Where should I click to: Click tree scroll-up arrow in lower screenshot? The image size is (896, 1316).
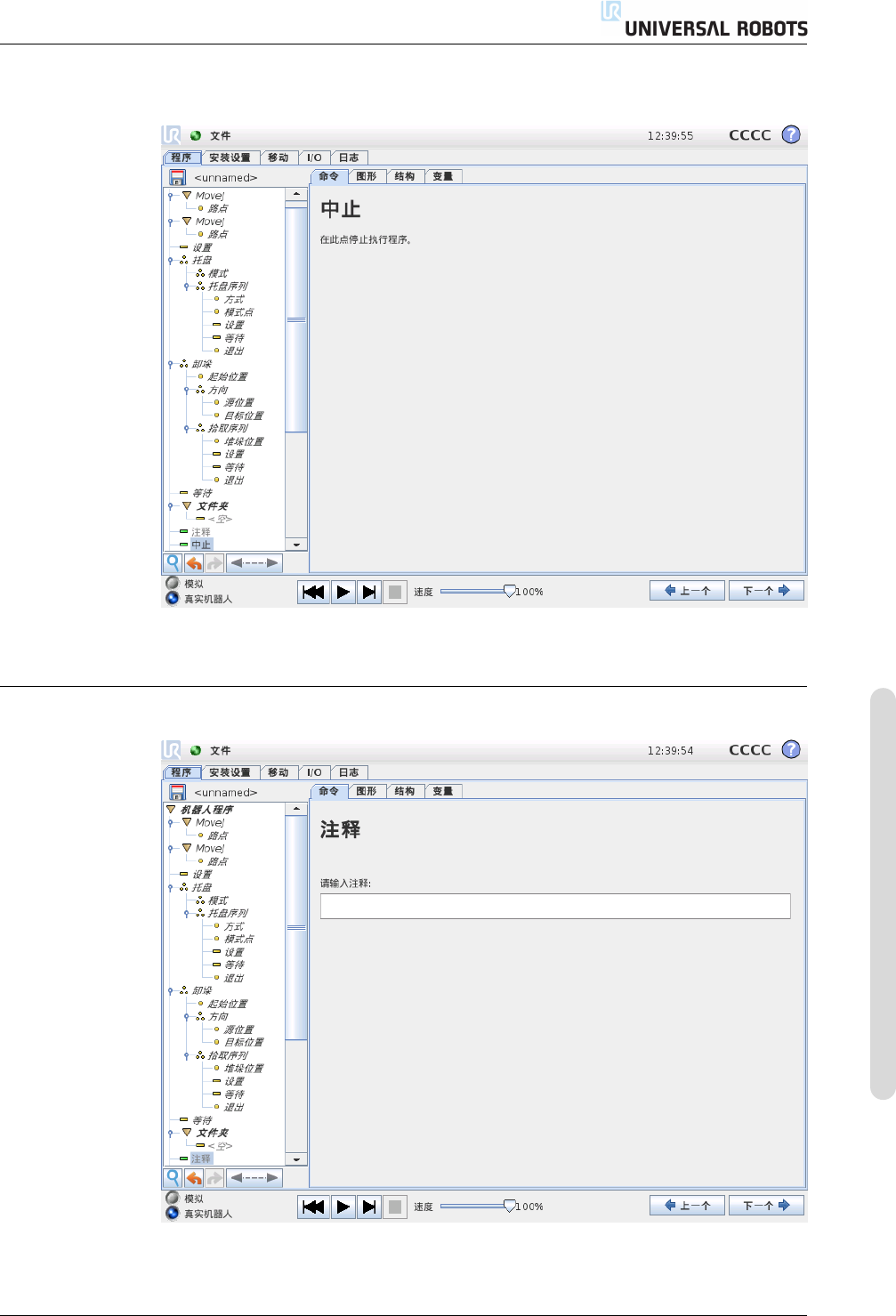coord(296,809)
